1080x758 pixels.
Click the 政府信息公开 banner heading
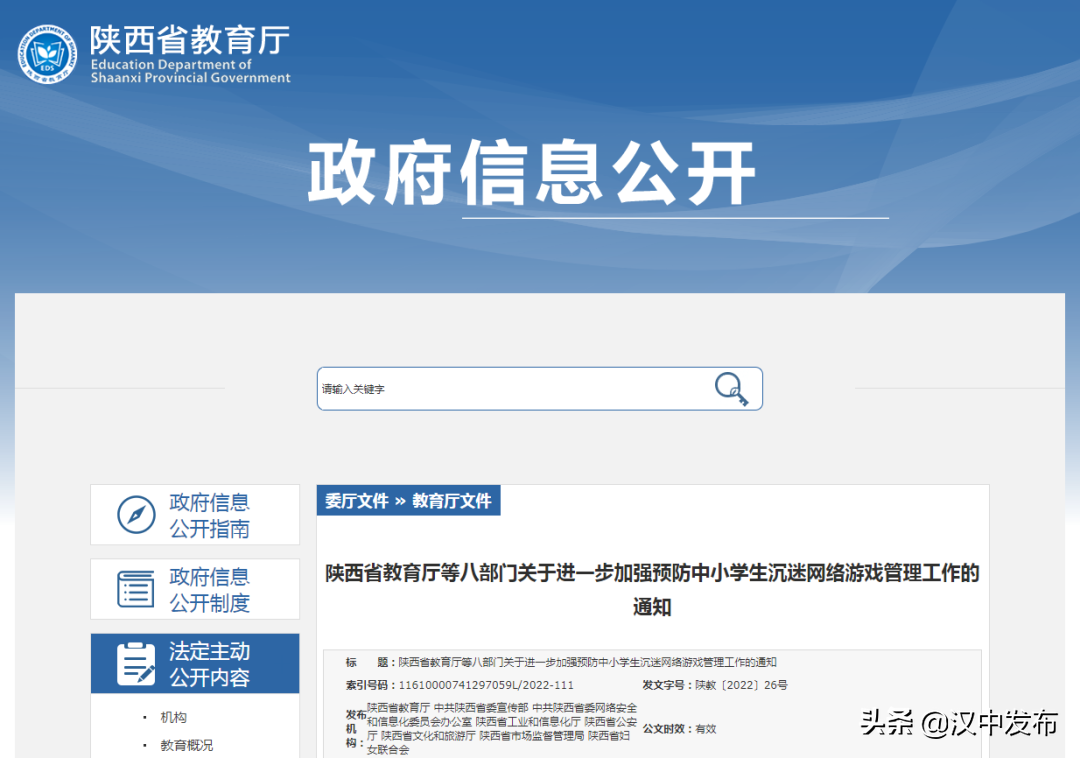tap(531, 172)
